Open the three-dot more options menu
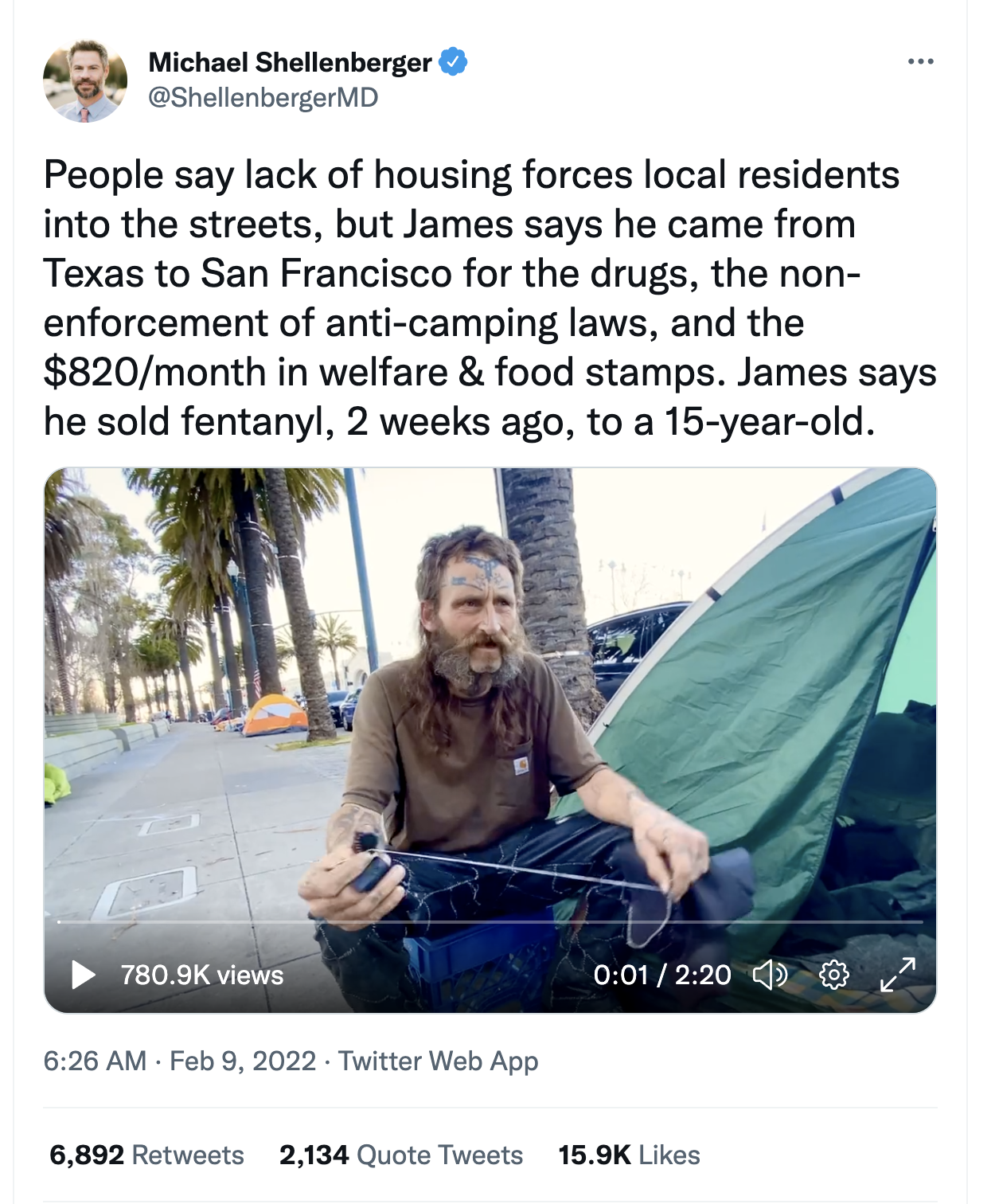Image resolution: width=995 pixels, height=1204 pixels. click(x=920, y=61)
